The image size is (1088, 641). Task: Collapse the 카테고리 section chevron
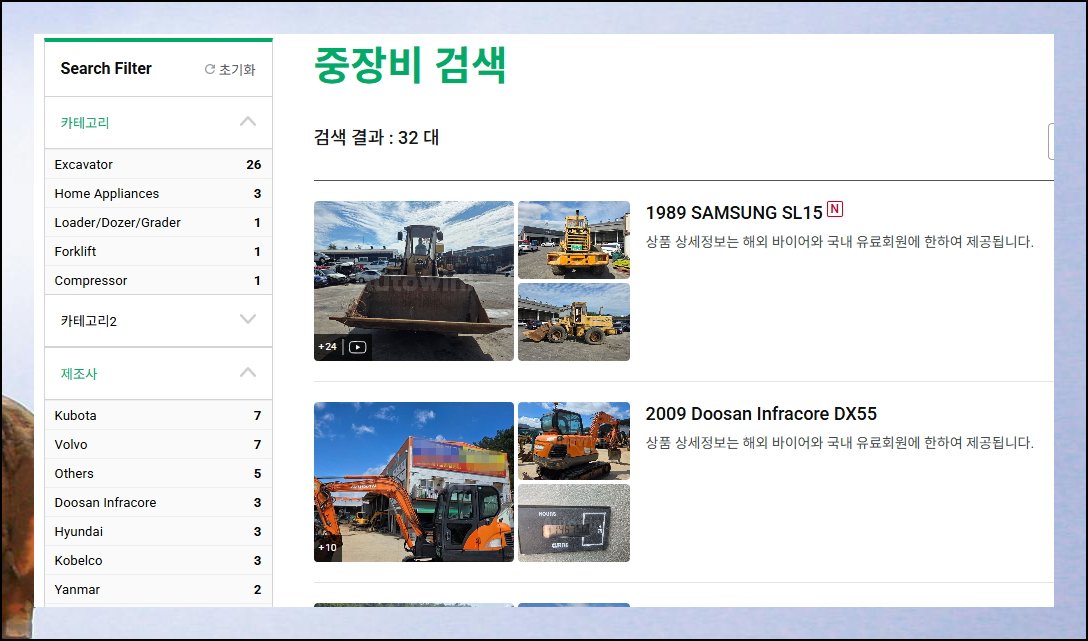click(x=248, y=122)
